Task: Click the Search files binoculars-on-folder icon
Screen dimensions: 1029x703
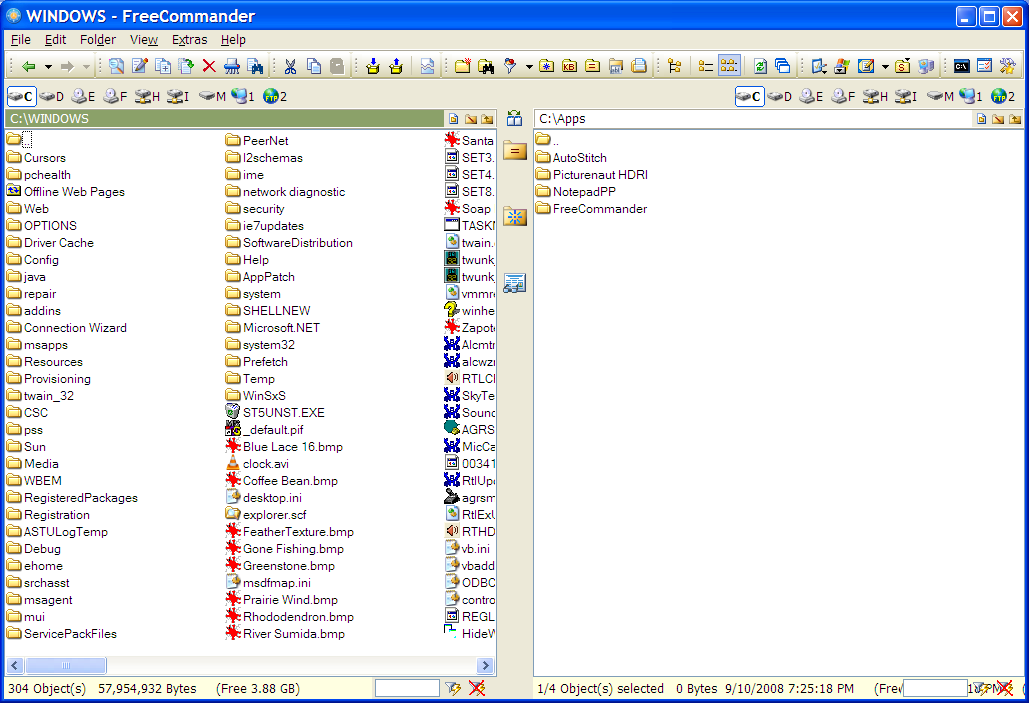Action: point(486,66)
